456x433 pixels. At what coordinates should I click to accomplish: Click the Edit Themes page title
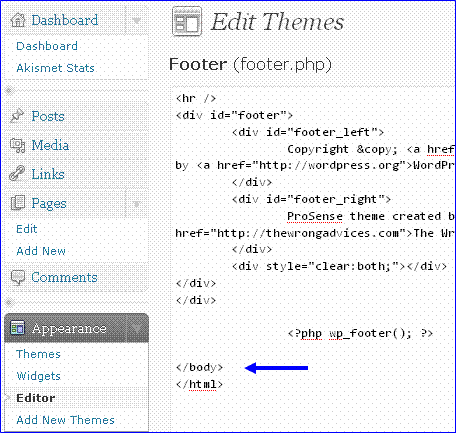(x=277, y=22)
